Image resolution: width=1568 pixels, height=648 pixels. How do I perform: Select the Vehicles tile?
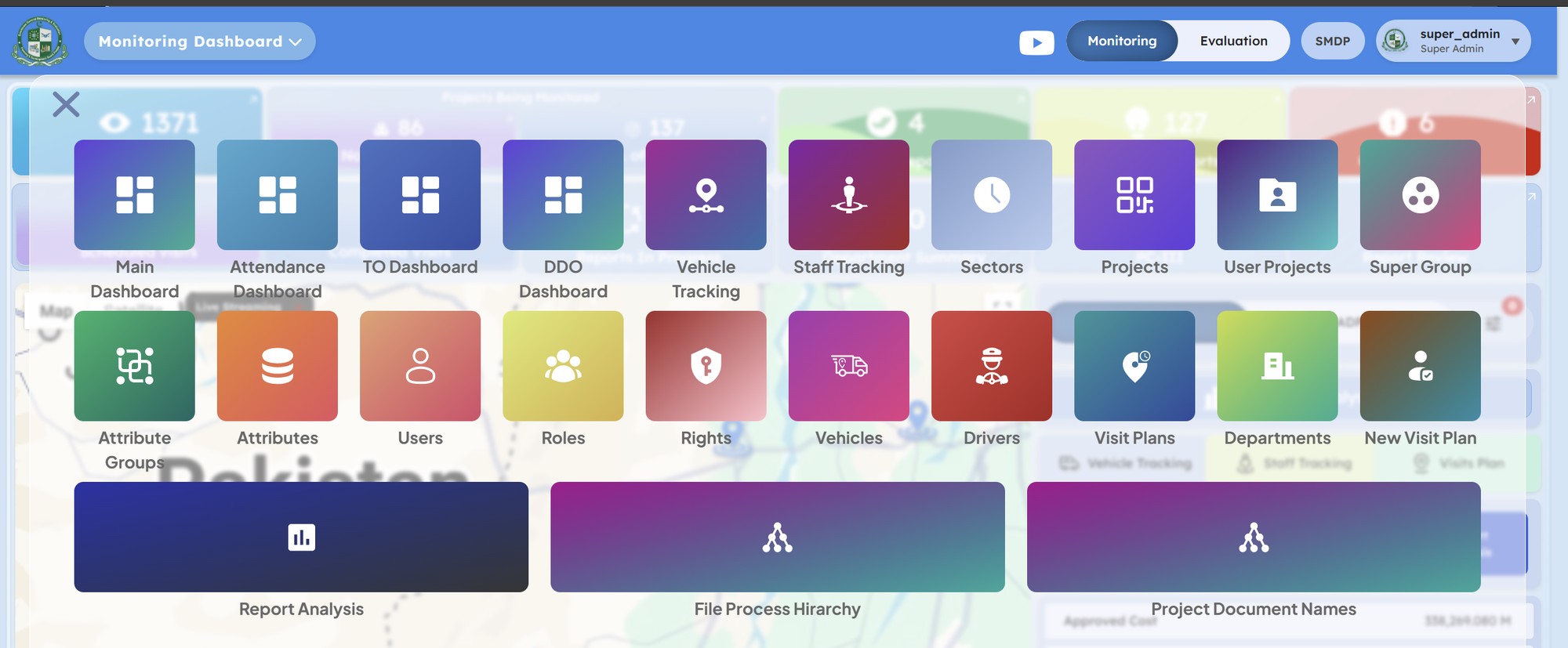click(849, 366)
